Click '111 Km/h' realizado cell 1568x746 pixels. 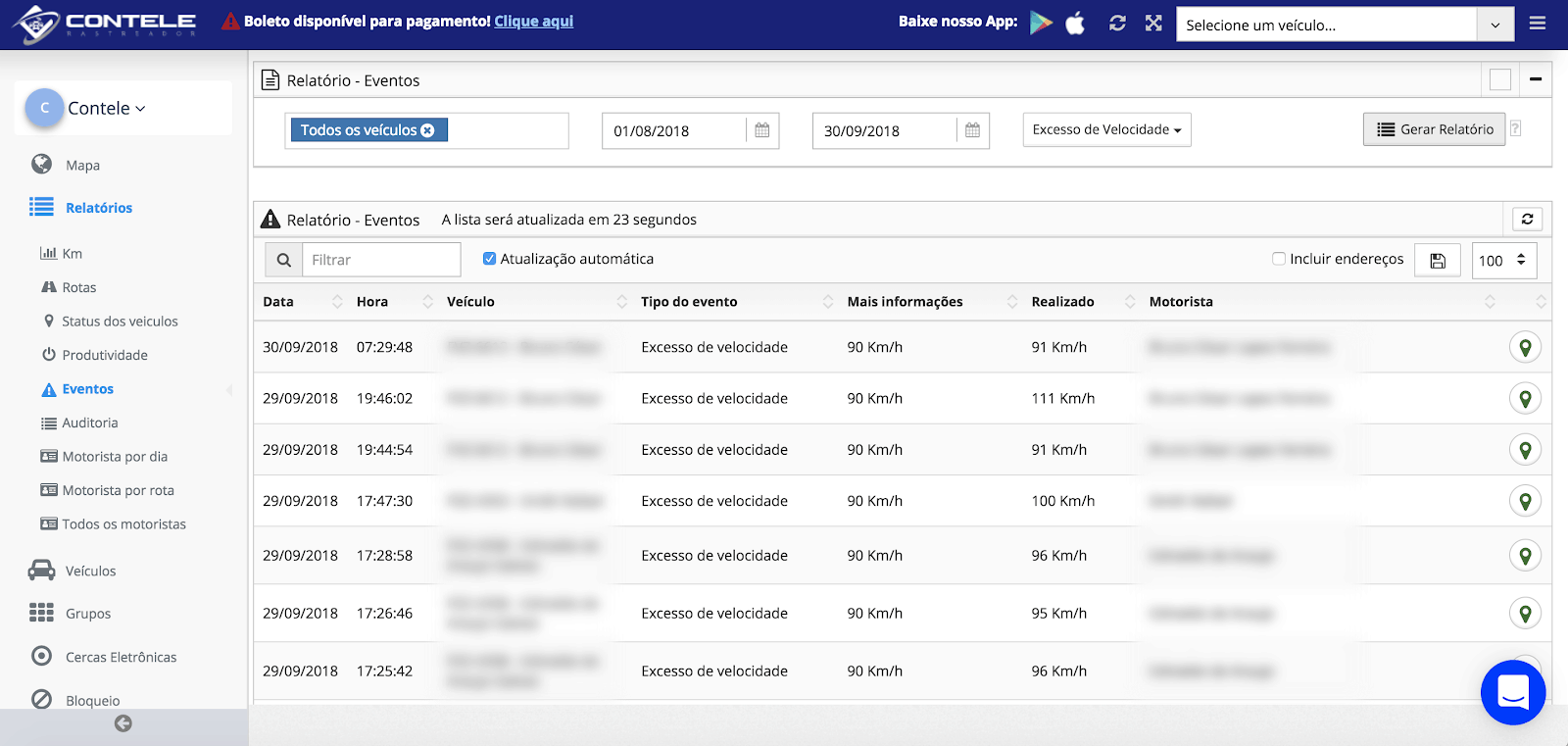[1063, 398]
